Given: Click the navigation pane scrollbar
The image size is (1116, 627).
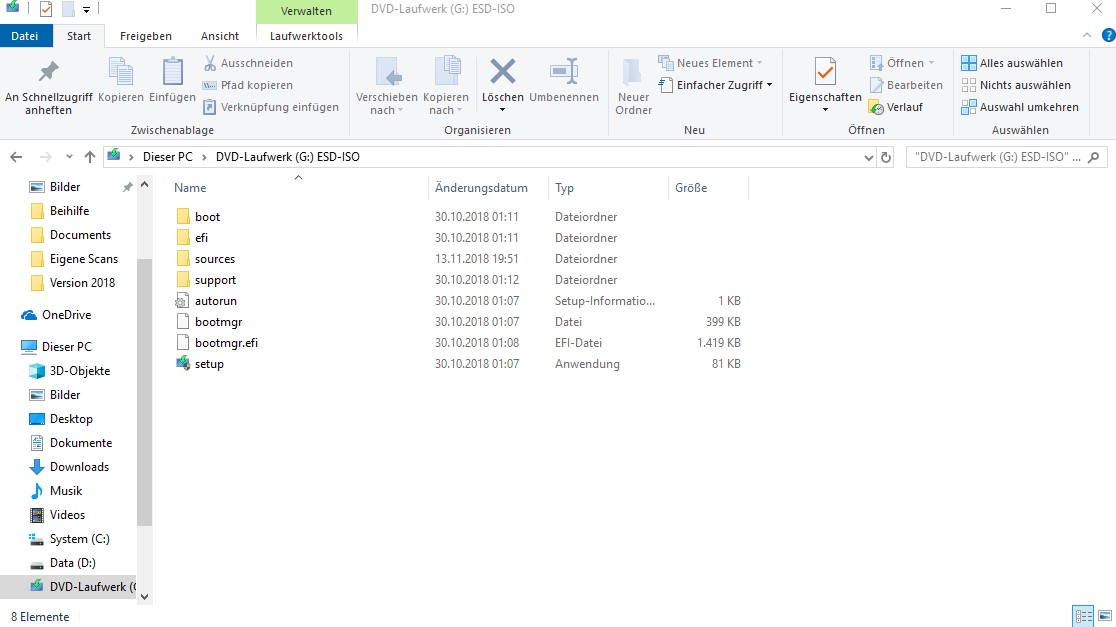Looking at the screenshot, I should pyautogui.click(x=144, y=391).
